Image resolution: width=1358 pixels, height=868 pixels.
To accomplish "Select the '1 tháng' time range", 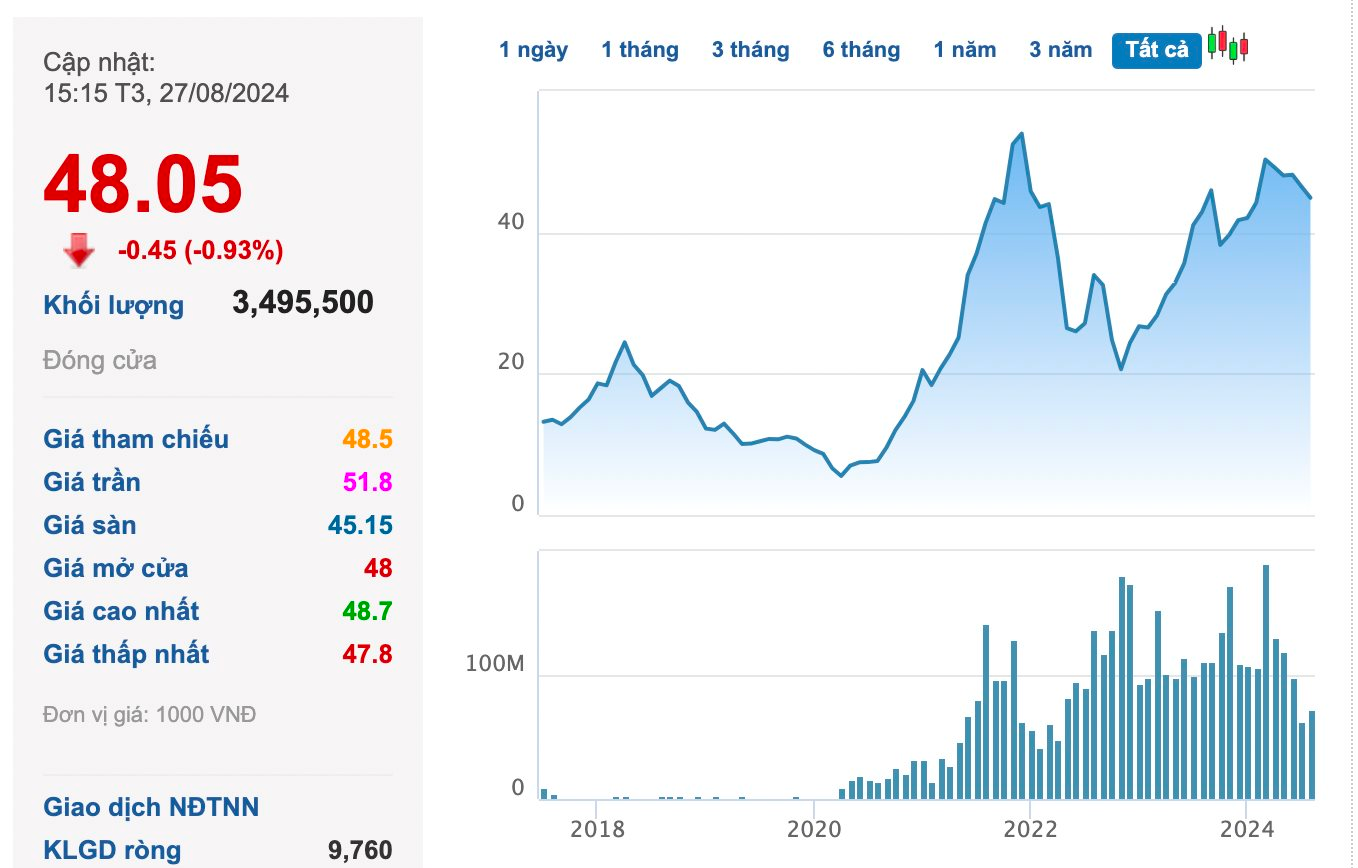I will tap(639, 50).
